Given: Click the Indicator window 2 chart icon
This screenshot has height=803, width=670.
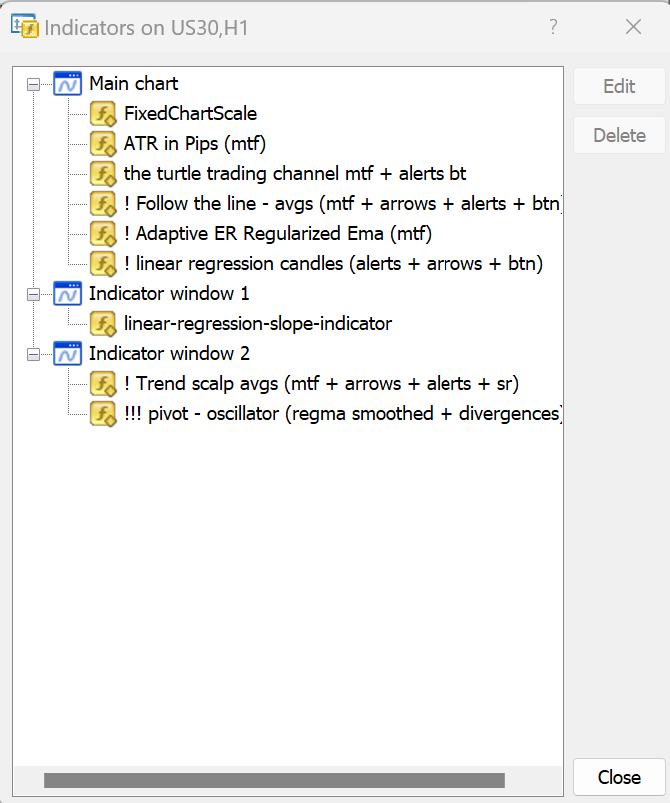Looking at the screenshot, I should pos(67,354).
